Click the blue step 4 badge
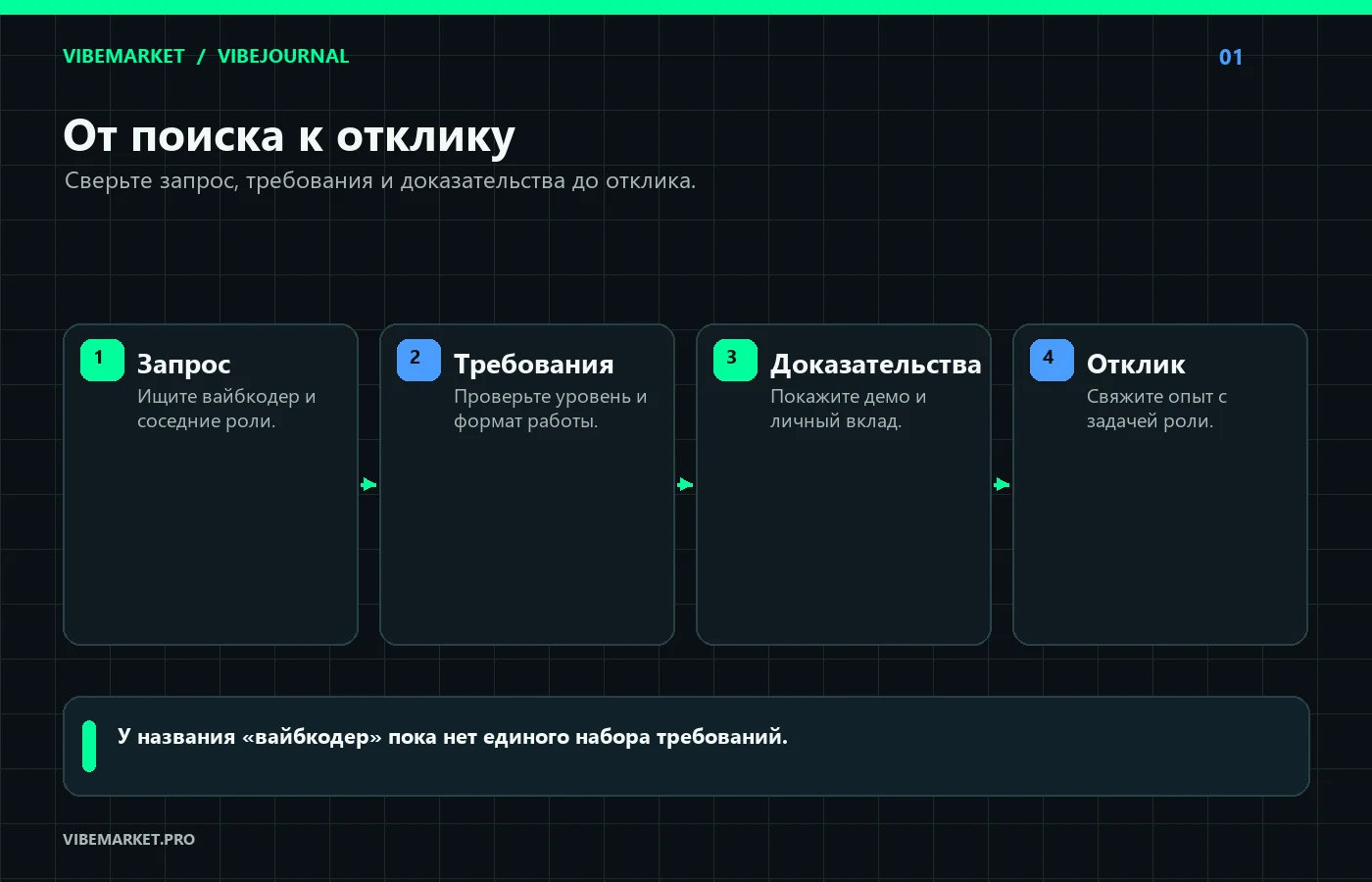 point(1052,360)
